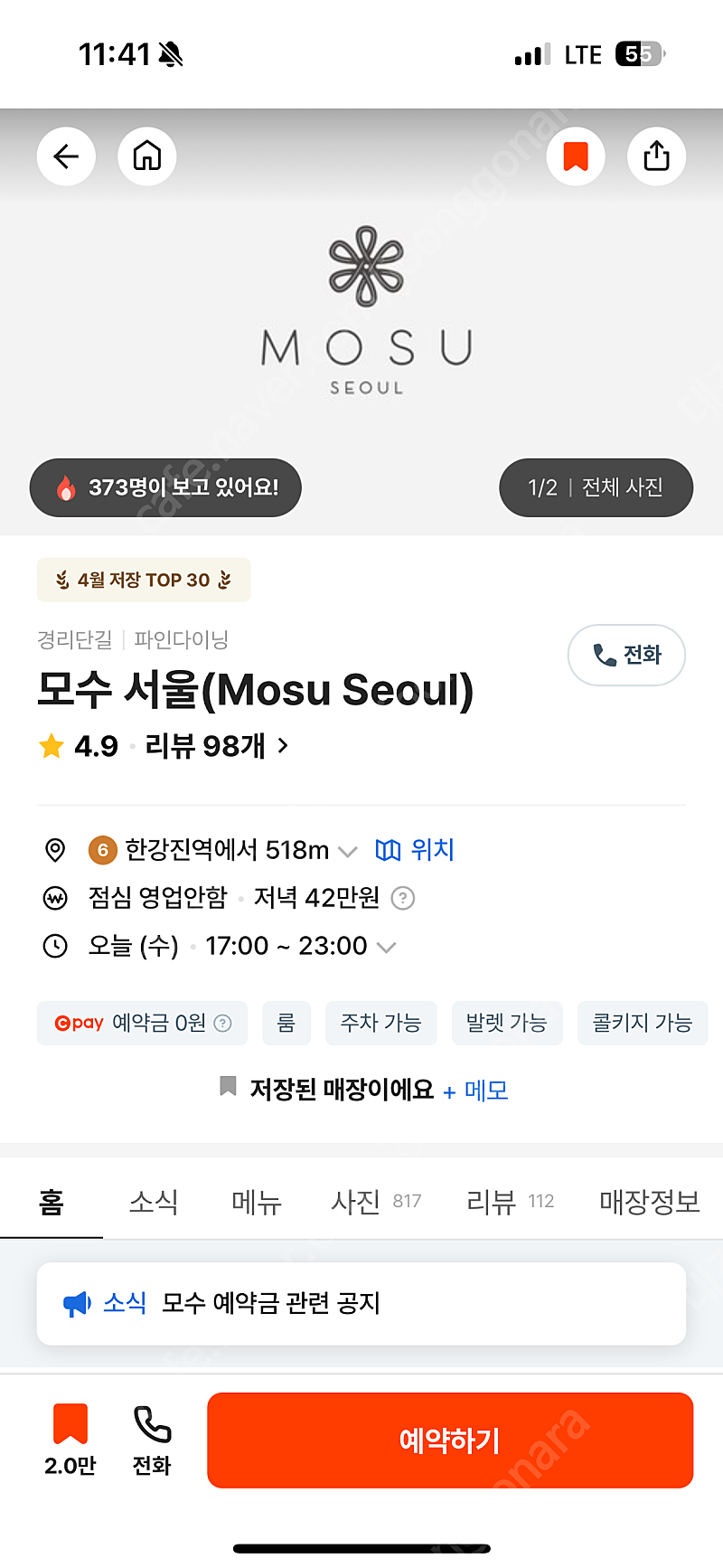Tap the help icon beside 예약금 0원
Screen dimensions: 723x1568
point(222,1023)
